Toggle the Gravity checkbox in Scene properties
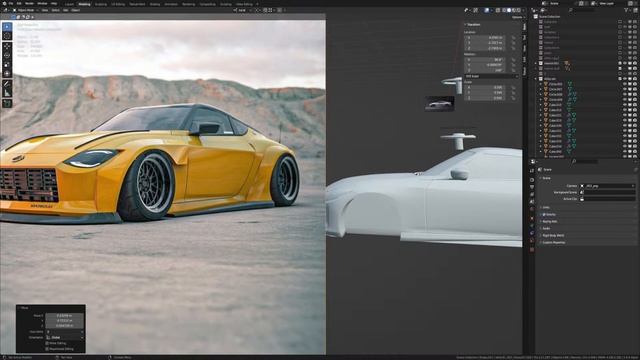 [x=544, y=214]
